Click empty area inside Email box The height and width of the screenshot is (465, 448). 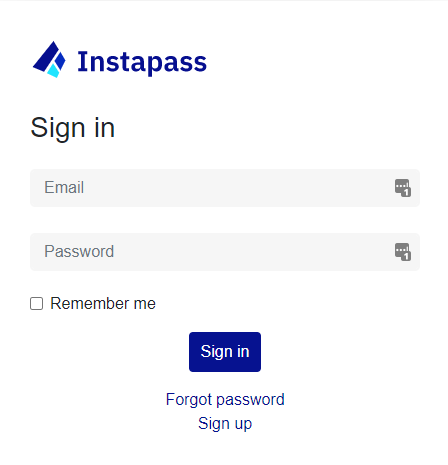click(x=233, y=188)
